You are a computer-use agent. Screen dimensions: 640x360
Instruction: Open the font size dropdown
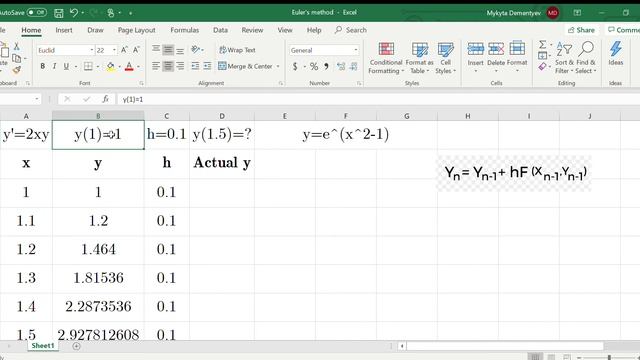pos(114,50)
